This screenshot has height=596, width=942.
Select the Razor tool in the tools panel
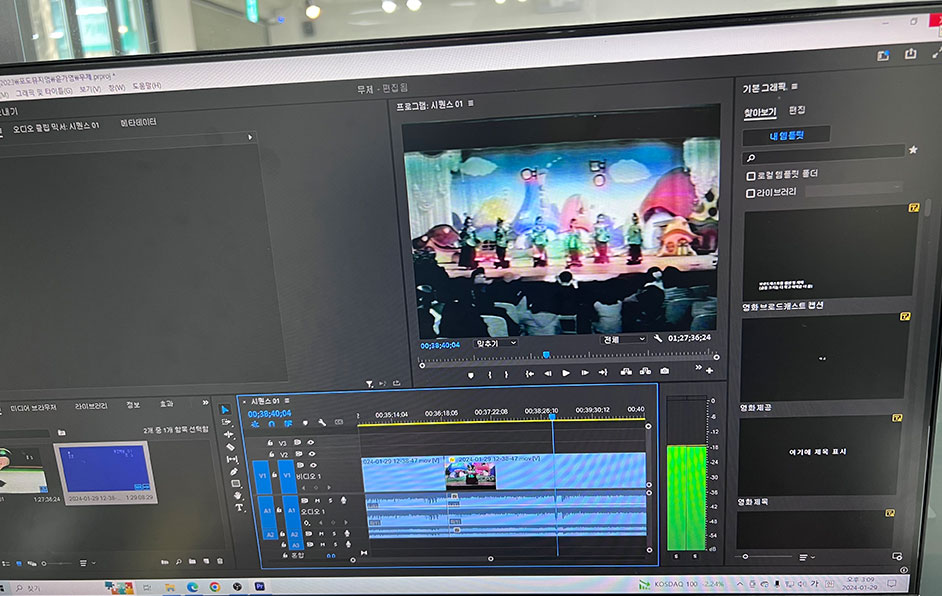click(x=231, y=447)
